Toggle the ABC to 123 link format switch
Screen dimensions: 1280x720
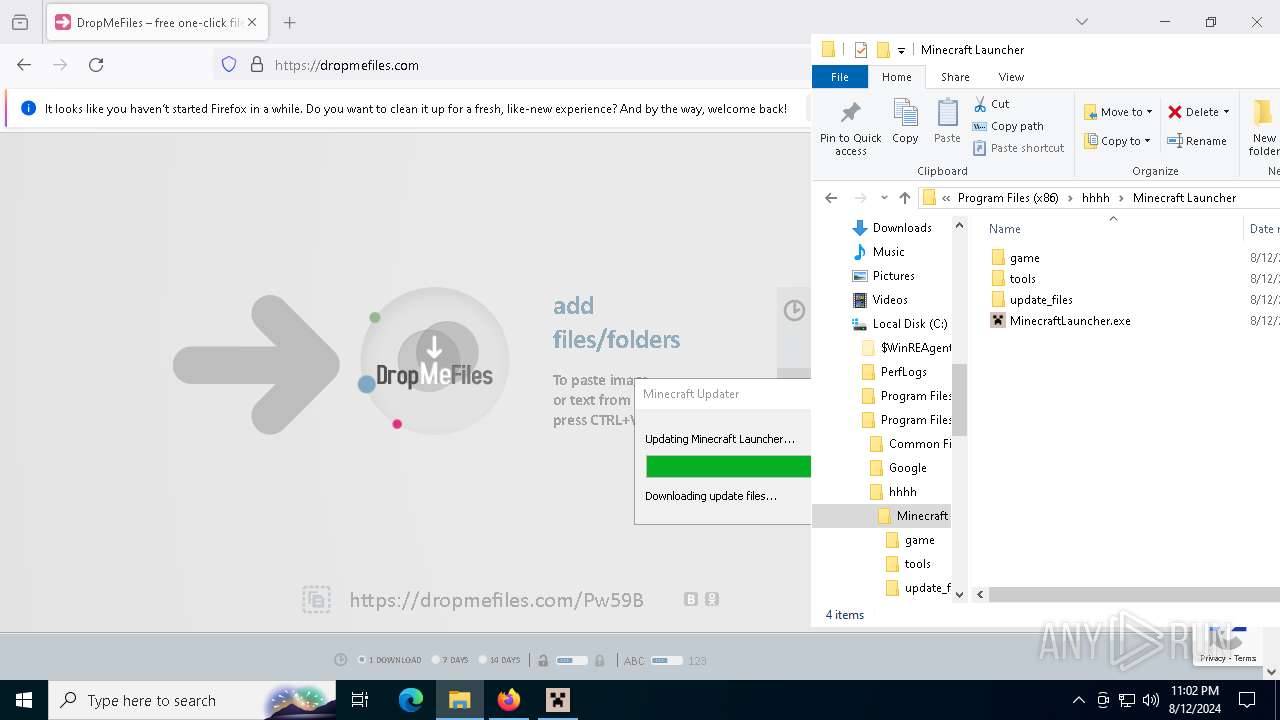pyautogui.click(x=666, y=660)
